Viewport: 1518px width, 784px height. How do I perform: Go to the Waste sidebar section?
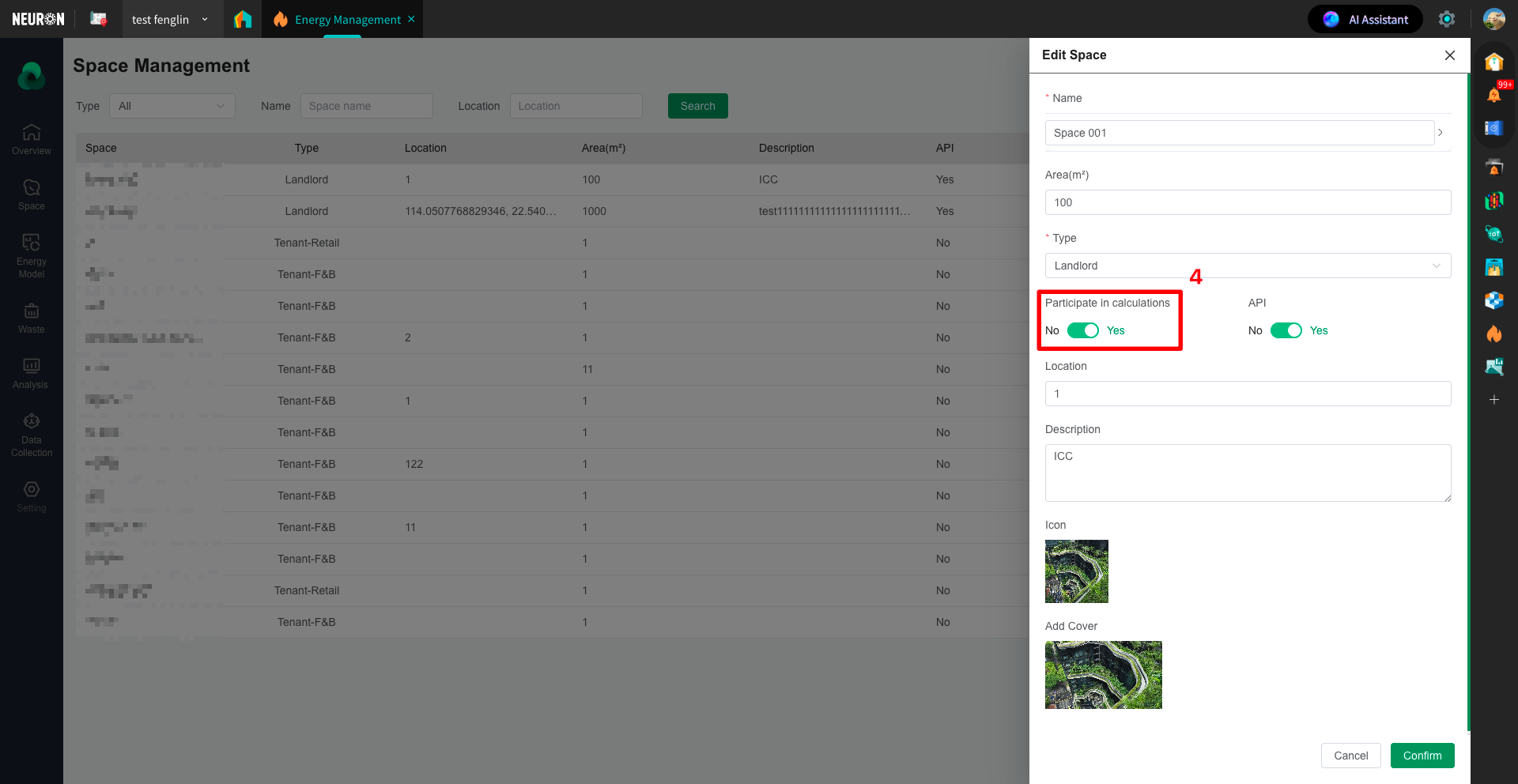click(x=32, y=318)
